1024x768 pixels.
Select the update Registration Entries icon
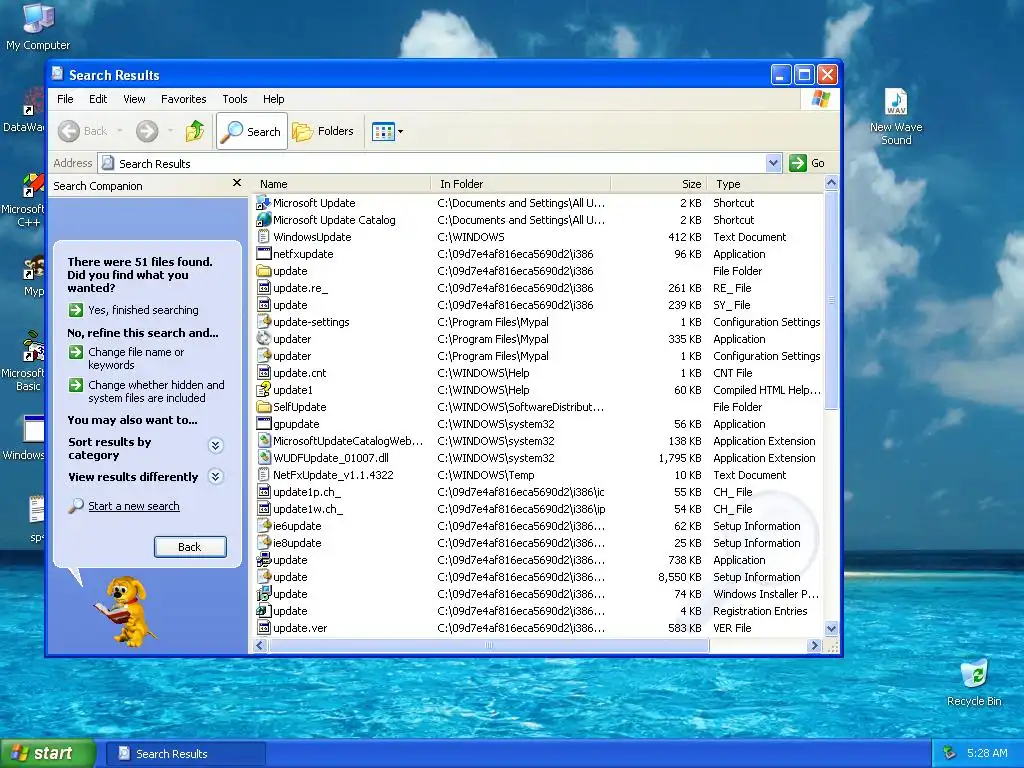[264, 611]
